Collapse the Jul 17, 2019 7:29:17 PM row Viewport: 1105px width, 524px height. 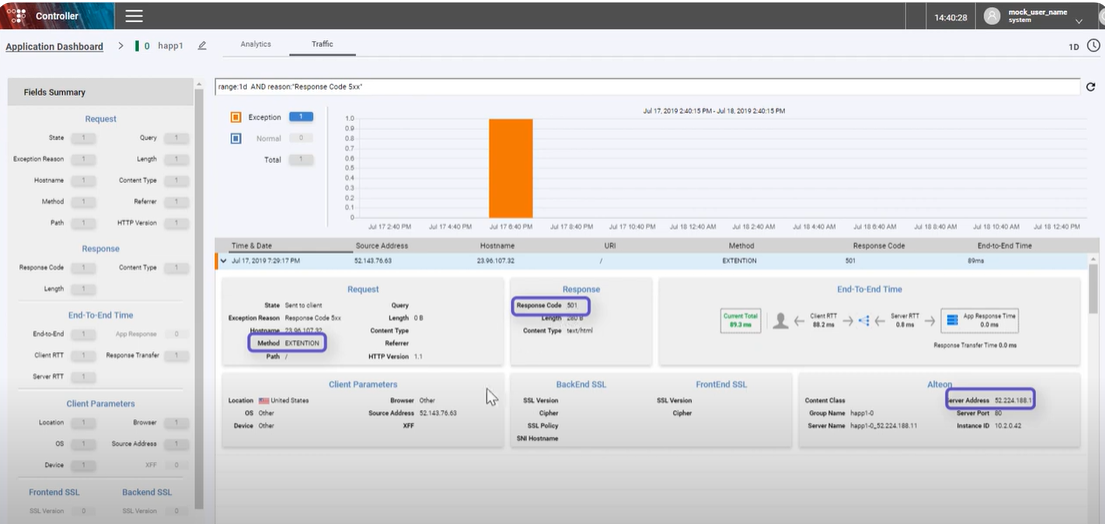(223, 261)
